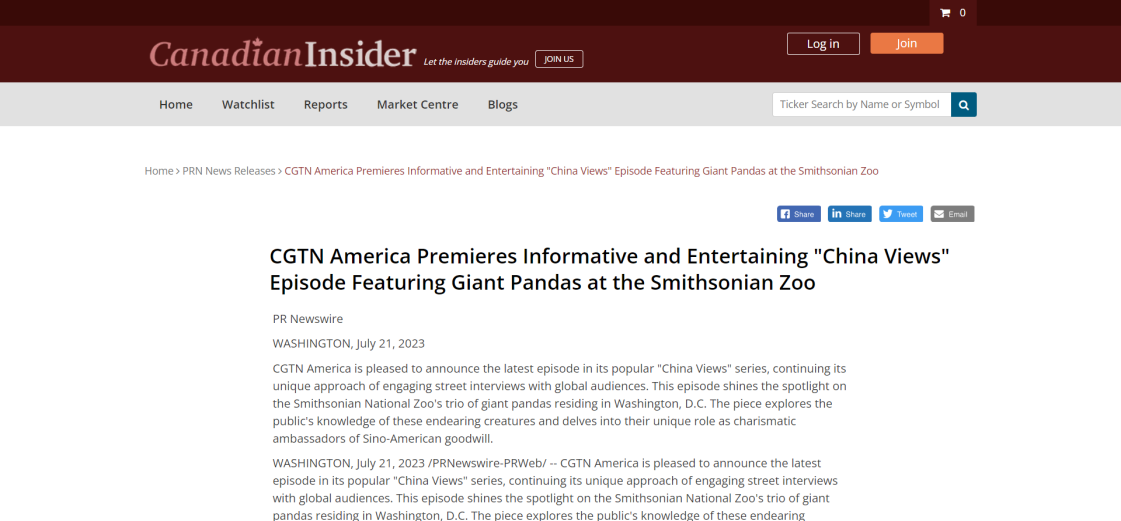Navigate to the Blogs section
1121x521 pixels.
[x=503, y=104]
